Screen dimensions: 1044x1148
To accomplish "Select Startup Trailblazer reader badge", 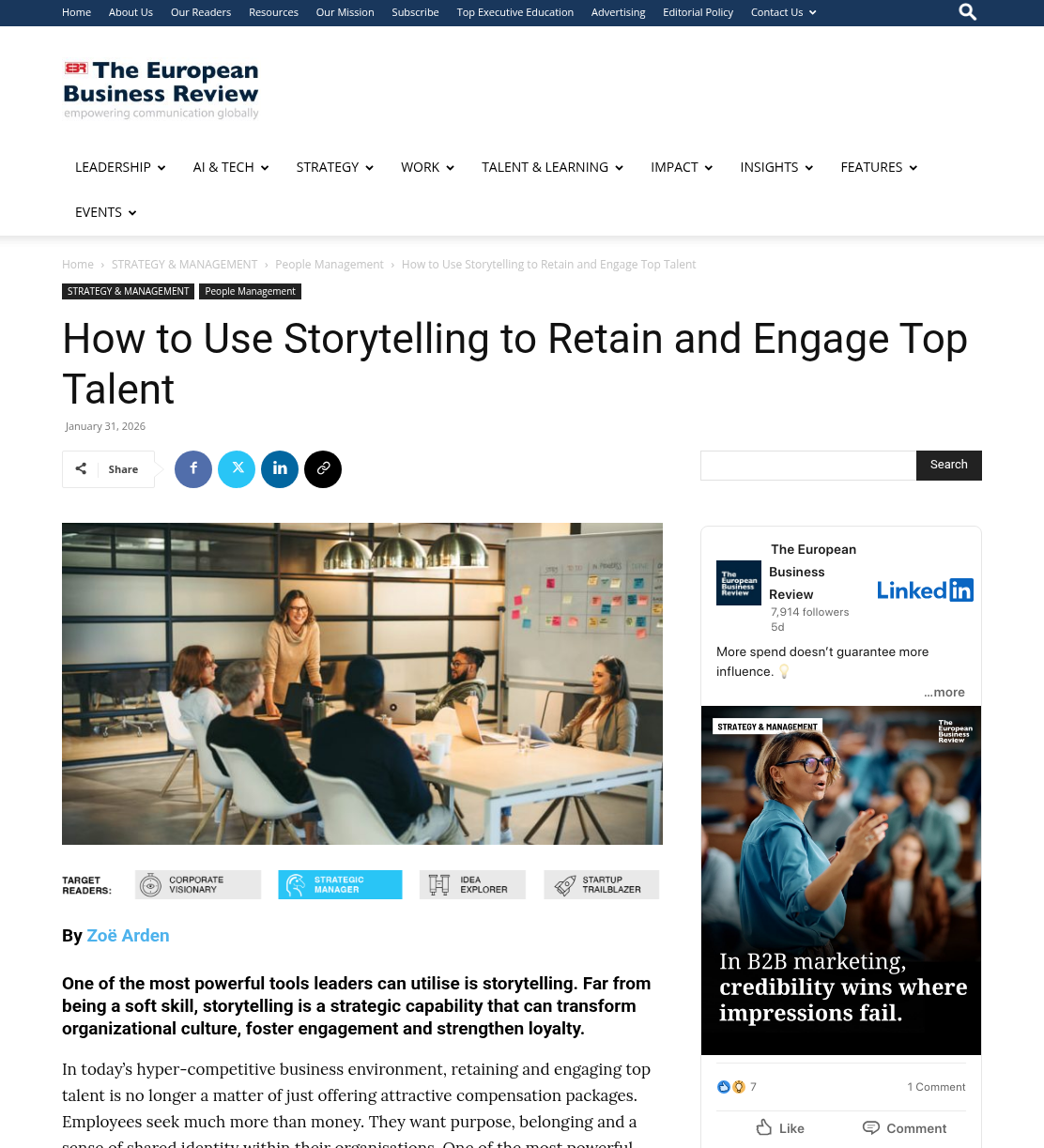I will tap(602, 884).
